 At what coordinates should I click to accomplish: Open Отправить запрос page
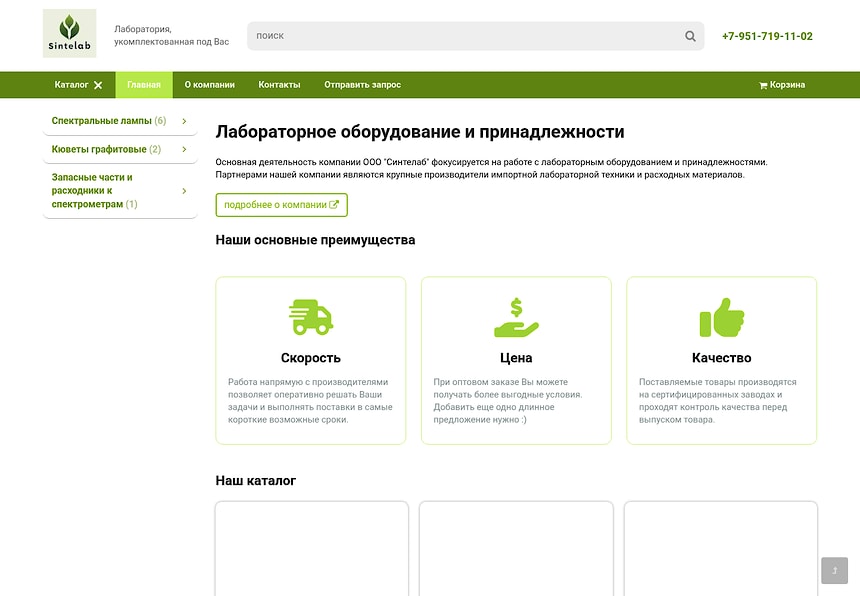click(363, 85)
